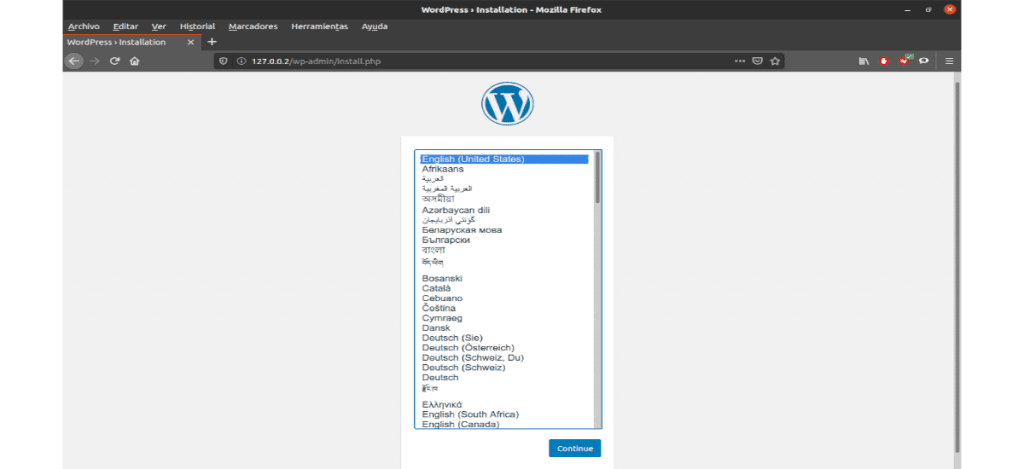1024x469 pixels.
Task: Select Deutsch (Österreich) language
Action: [x=507, y=348]
